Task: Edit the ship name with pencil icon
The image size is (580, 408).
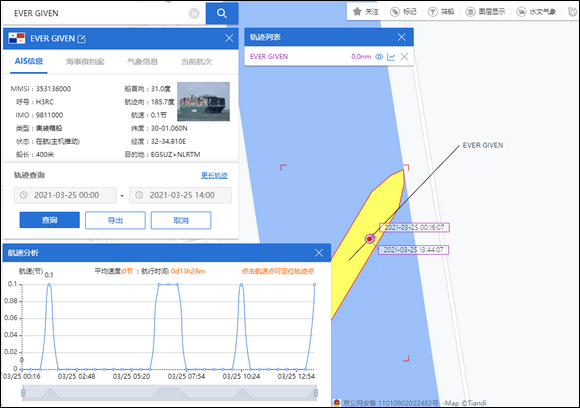Action: [82, 39]
